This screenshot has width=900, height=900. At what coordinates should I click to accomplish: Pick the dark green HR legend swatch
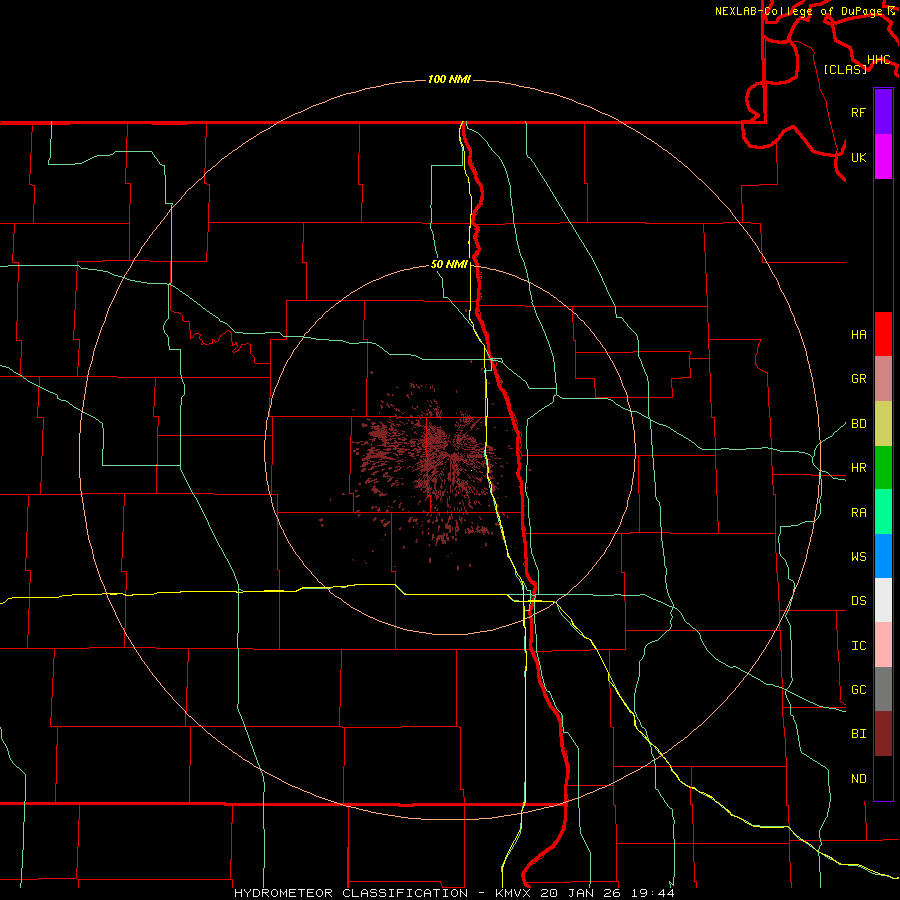click(883, 468)
